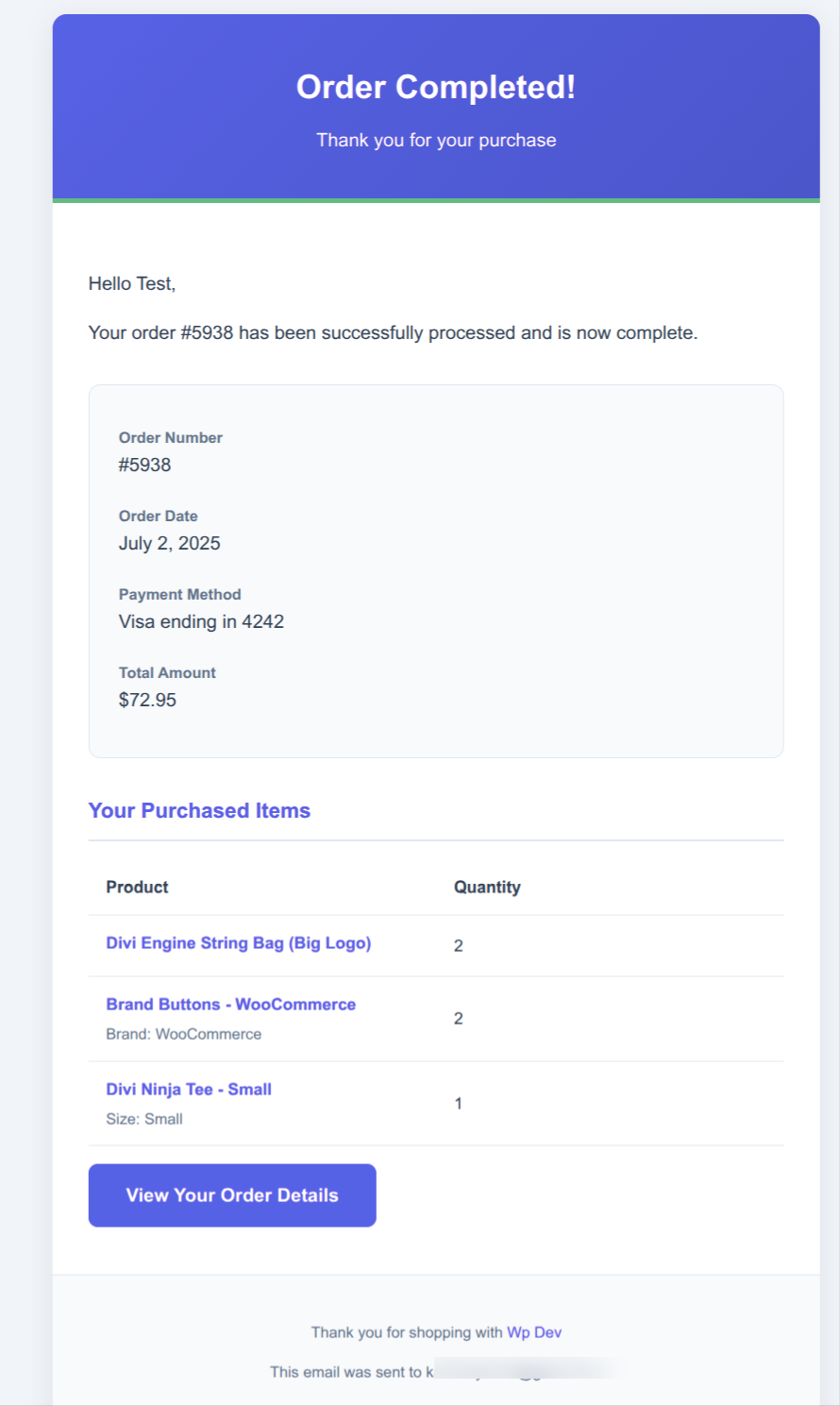Click the Product column header
The height and width of the screenshot is (1406, 840).
pyautogui.click(x=137, y=888)
